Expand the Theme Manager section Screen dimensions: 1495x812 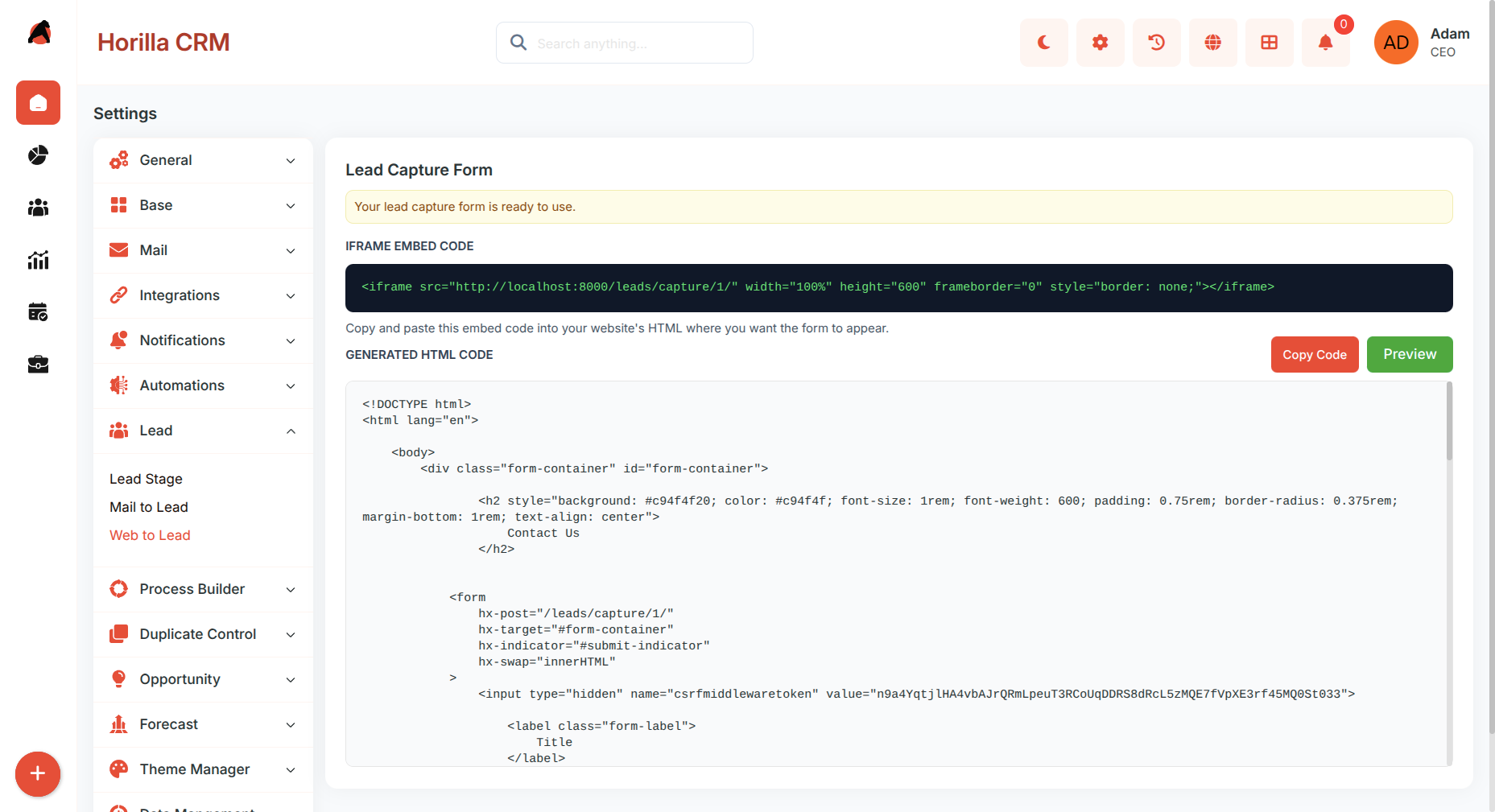tap(203, 769)
